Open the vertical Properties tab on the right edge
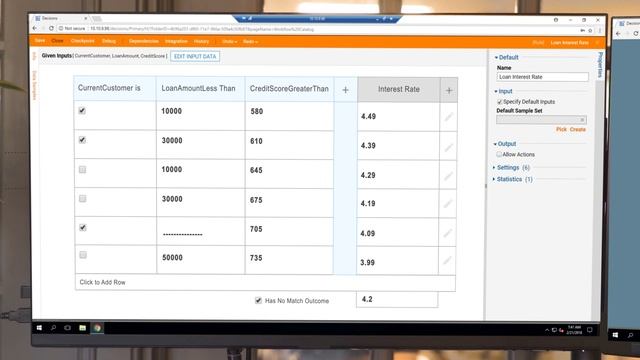640x360 pixels. pyautogui.click(x=600, y=65)
